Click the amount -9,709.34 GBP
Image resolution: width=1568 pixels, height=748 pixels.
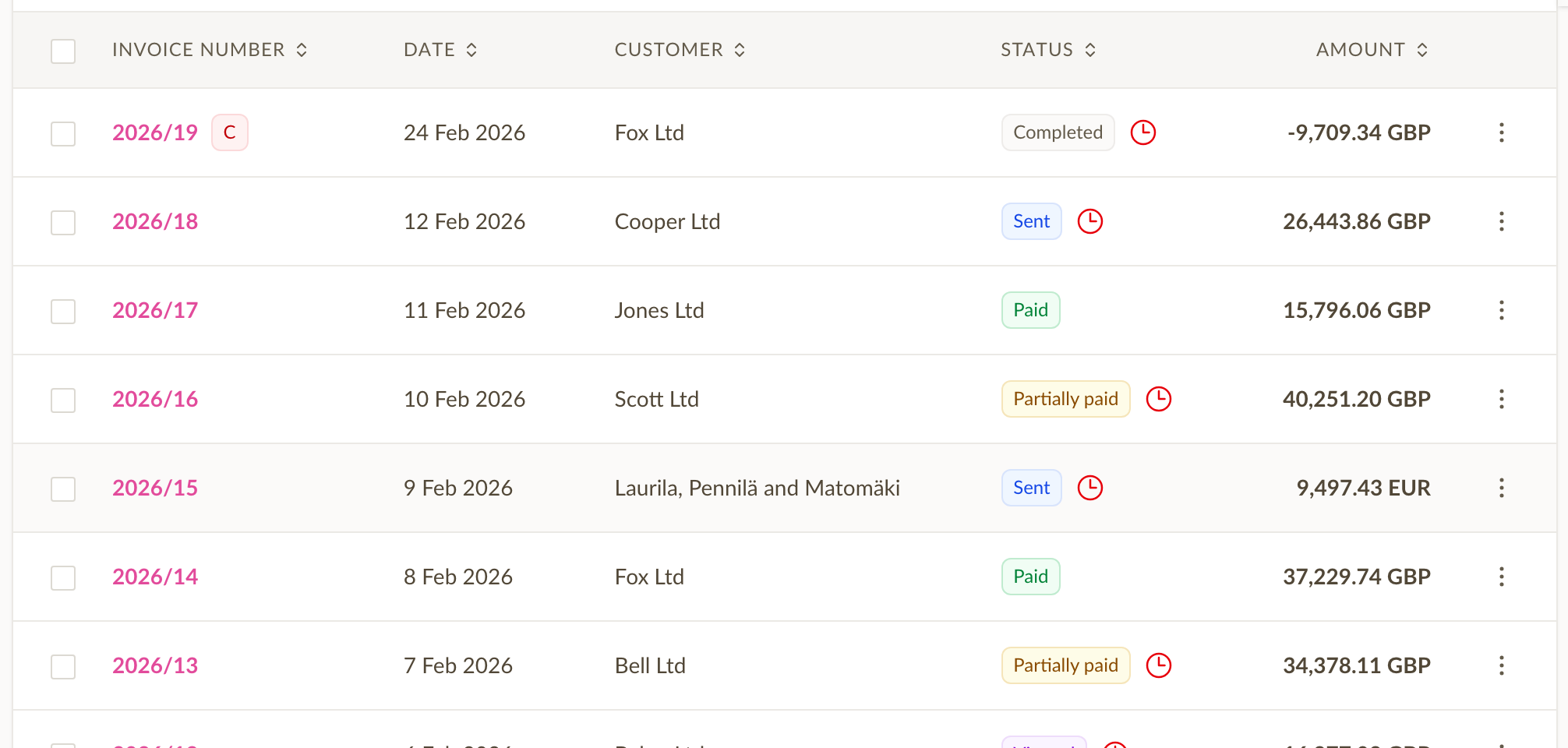click(x=1359, y=132)
